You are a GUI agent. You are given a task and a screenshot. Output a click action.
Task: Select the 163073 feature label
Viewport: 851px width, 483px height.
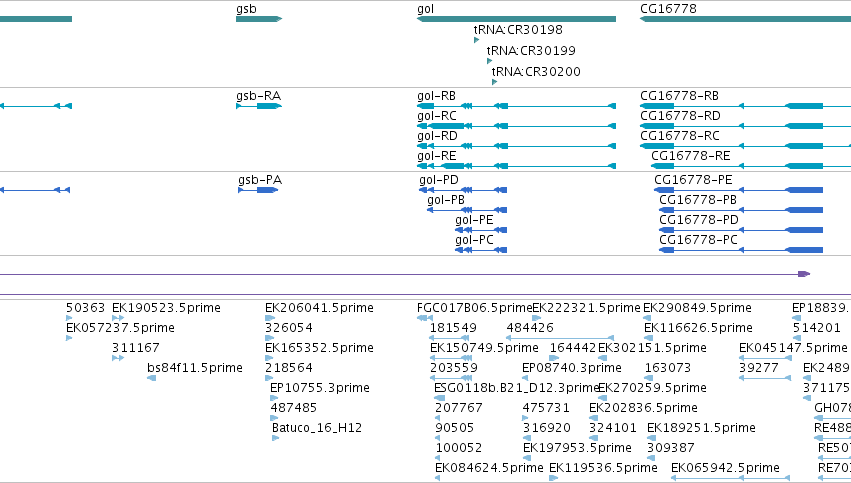[668, 368]
